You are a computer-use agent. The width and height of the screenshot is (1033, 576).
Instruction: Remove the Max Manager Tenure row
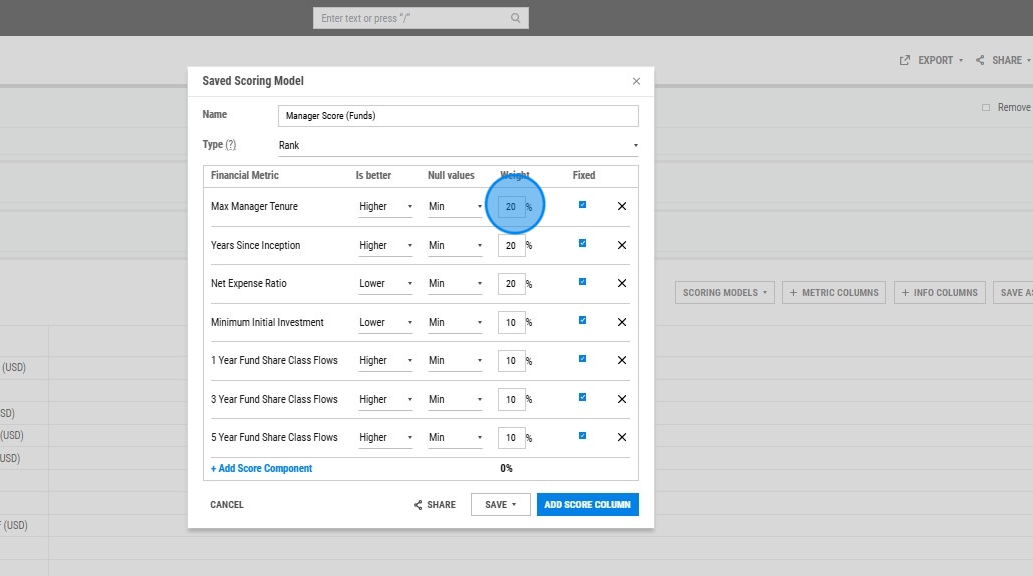pyautogui.click(x=621, y=206)
